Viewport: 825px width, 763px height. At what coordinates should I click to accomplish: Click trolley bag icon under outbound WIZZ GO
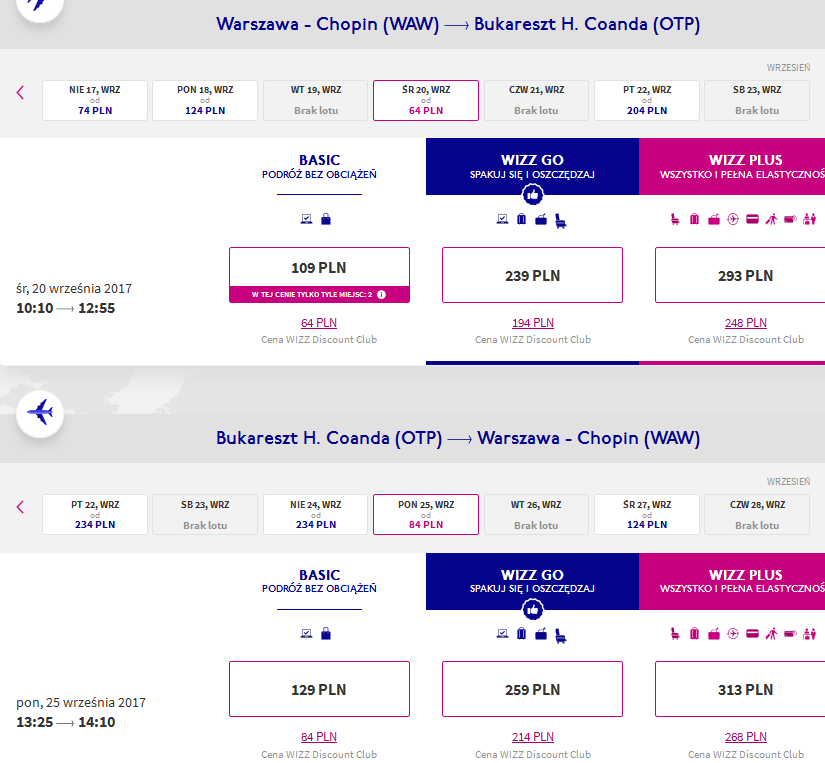click(541, 219)
